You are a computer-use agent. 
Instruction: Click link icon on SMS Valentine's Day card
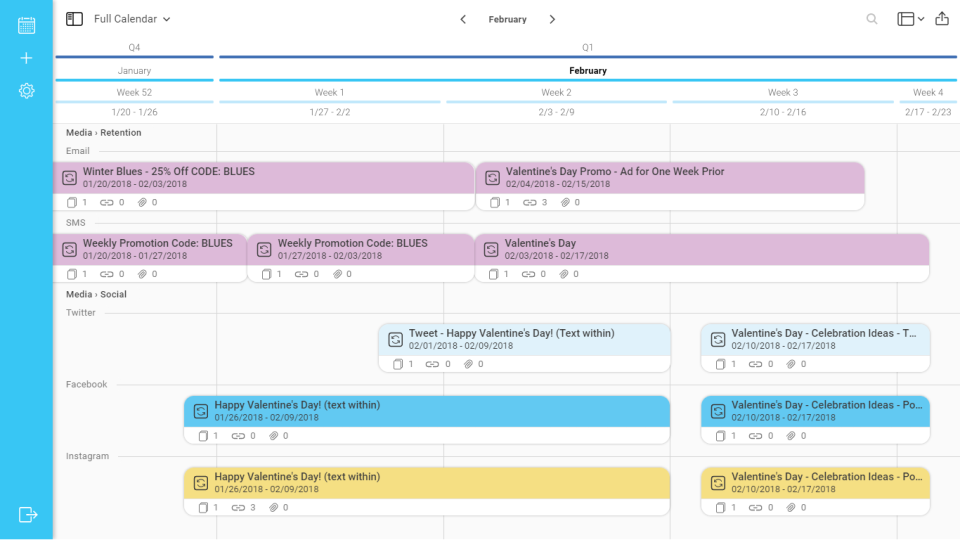point(528,274)
